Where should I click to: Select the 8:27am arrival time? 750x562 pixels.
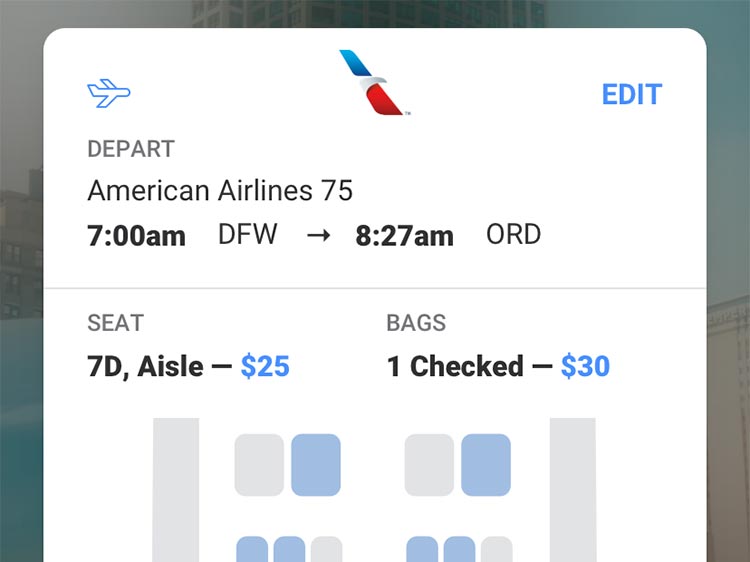(x=404, y=236)
